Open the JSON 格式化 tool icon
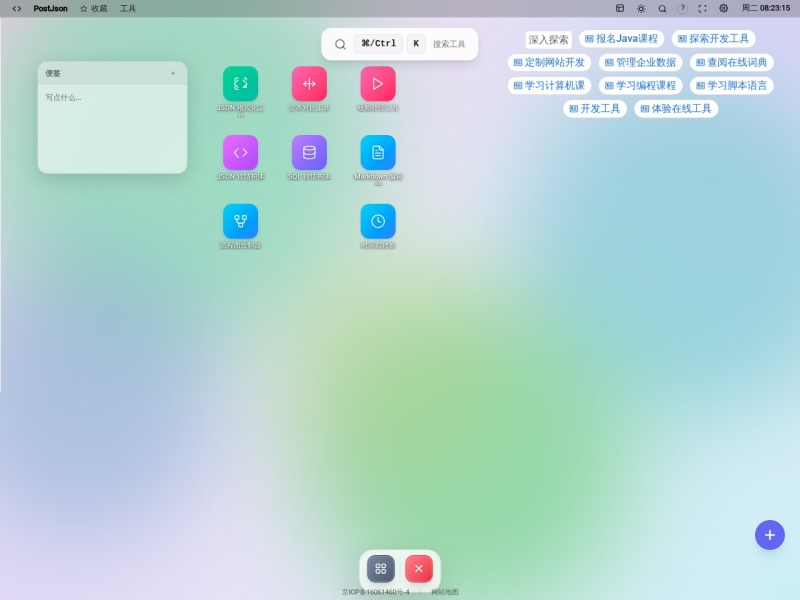Viewport: 800px width, 600px height. (x=240, y=84)
